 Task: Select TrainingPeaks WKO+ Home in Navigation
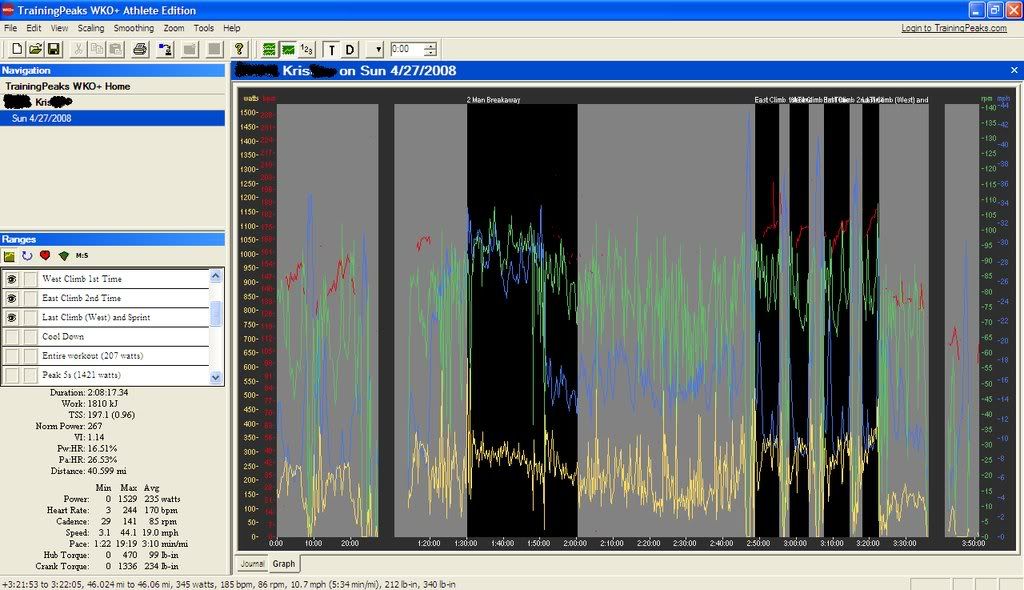tap(68, 86)
